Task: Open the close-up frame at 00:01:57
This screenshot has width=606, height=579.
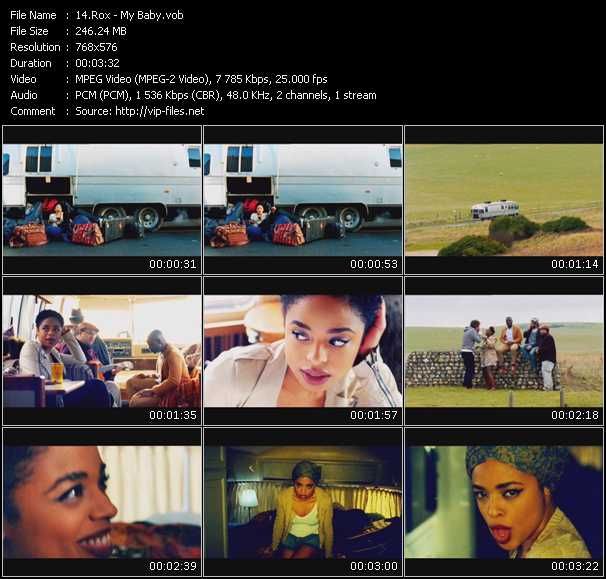Action: point(303,351)
